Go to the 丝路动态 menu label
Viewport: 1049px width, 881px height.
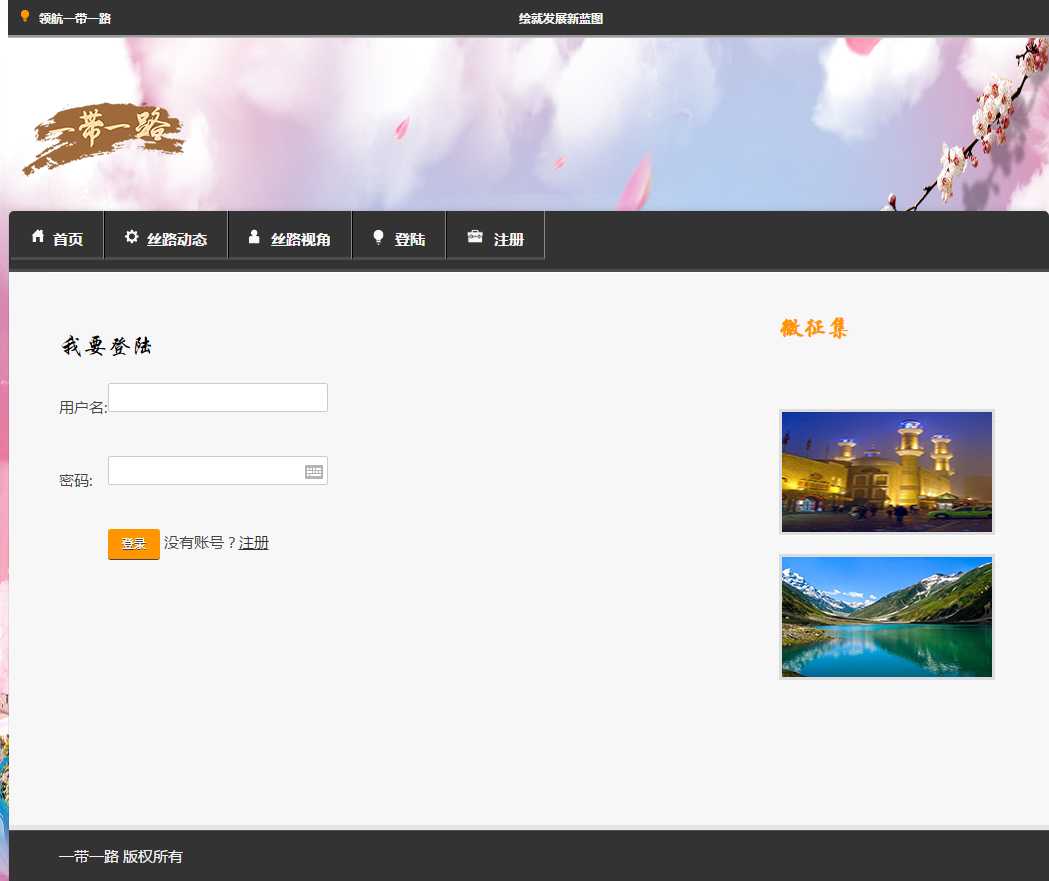click(x=177, y=240)
